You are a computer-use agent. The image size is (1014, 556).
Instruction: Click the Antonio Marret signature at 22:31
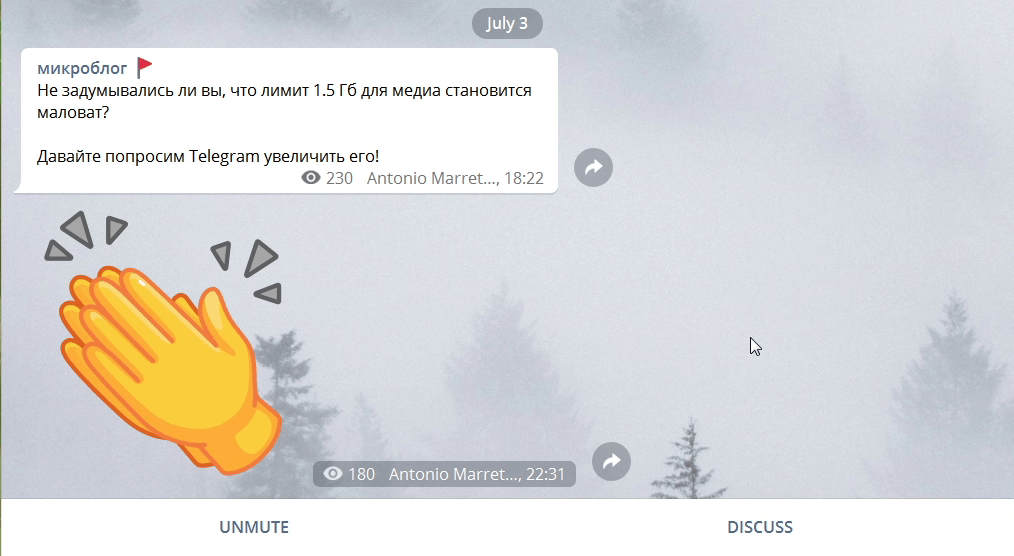pos(455,475)
